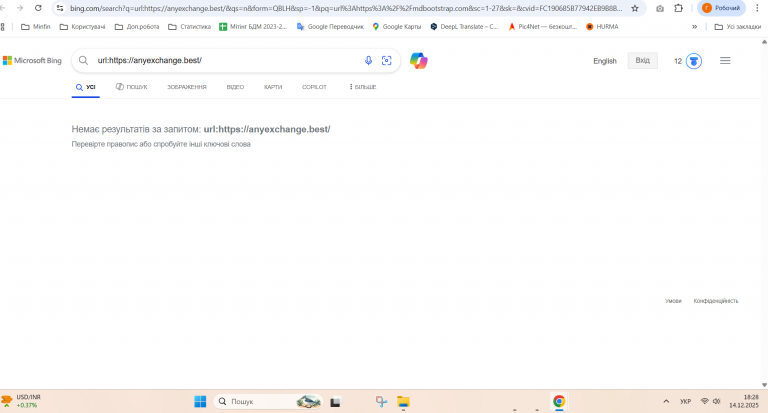Click the page scrollbar up arrow

tap(764, 42)
